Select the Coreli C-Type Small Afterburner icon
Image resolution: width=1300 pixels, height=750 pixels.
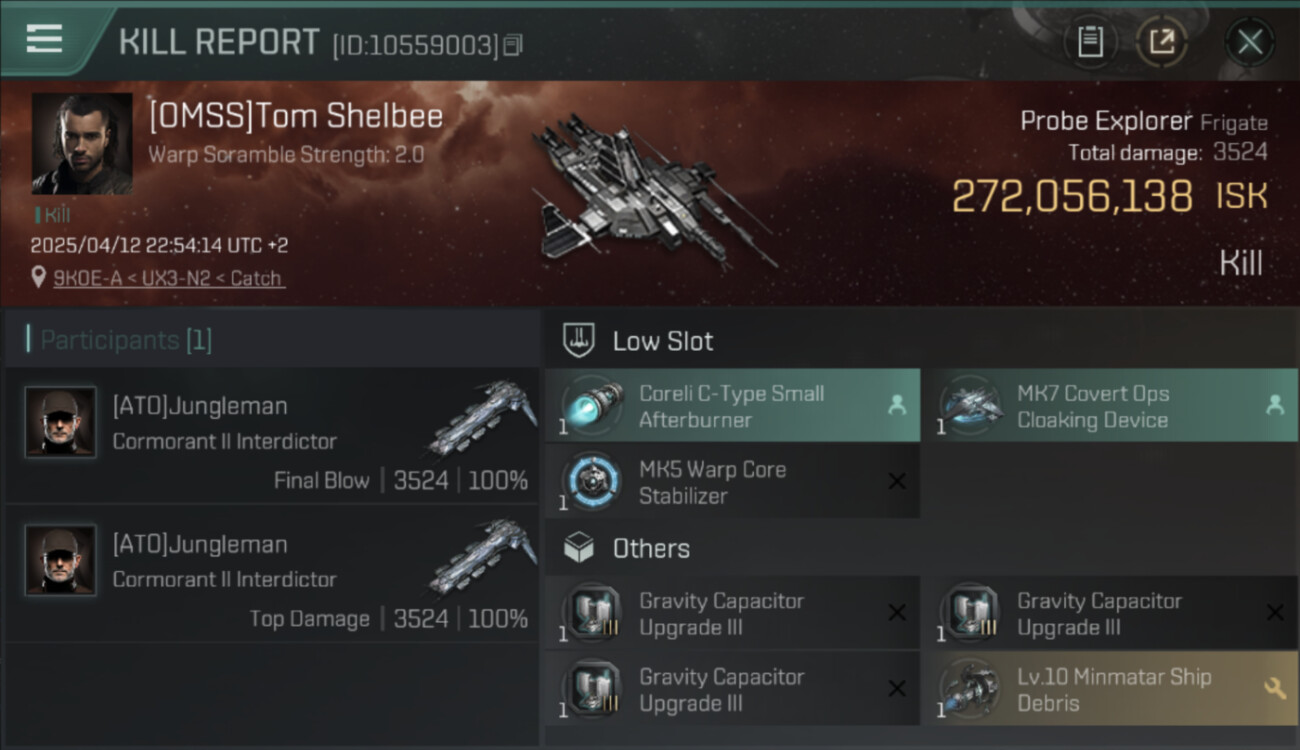(592, 406)
